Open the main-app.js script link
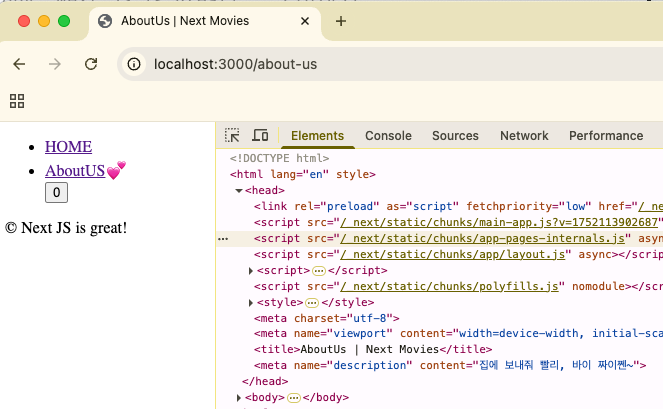This screenshot has width=663, height=409. point(499,222)
